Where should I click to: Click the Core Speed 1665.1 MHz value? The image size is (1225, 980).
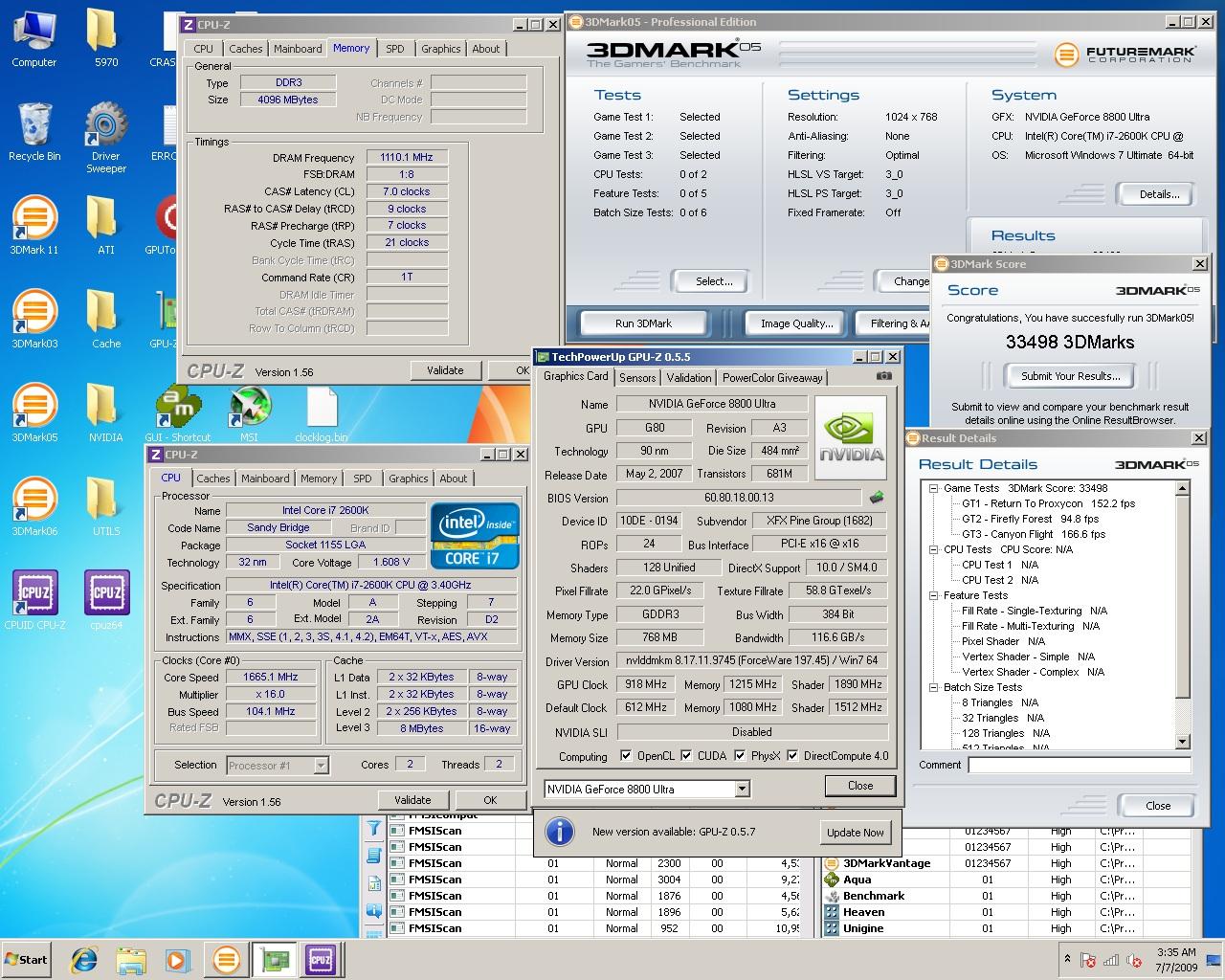(x=271, y=677)
